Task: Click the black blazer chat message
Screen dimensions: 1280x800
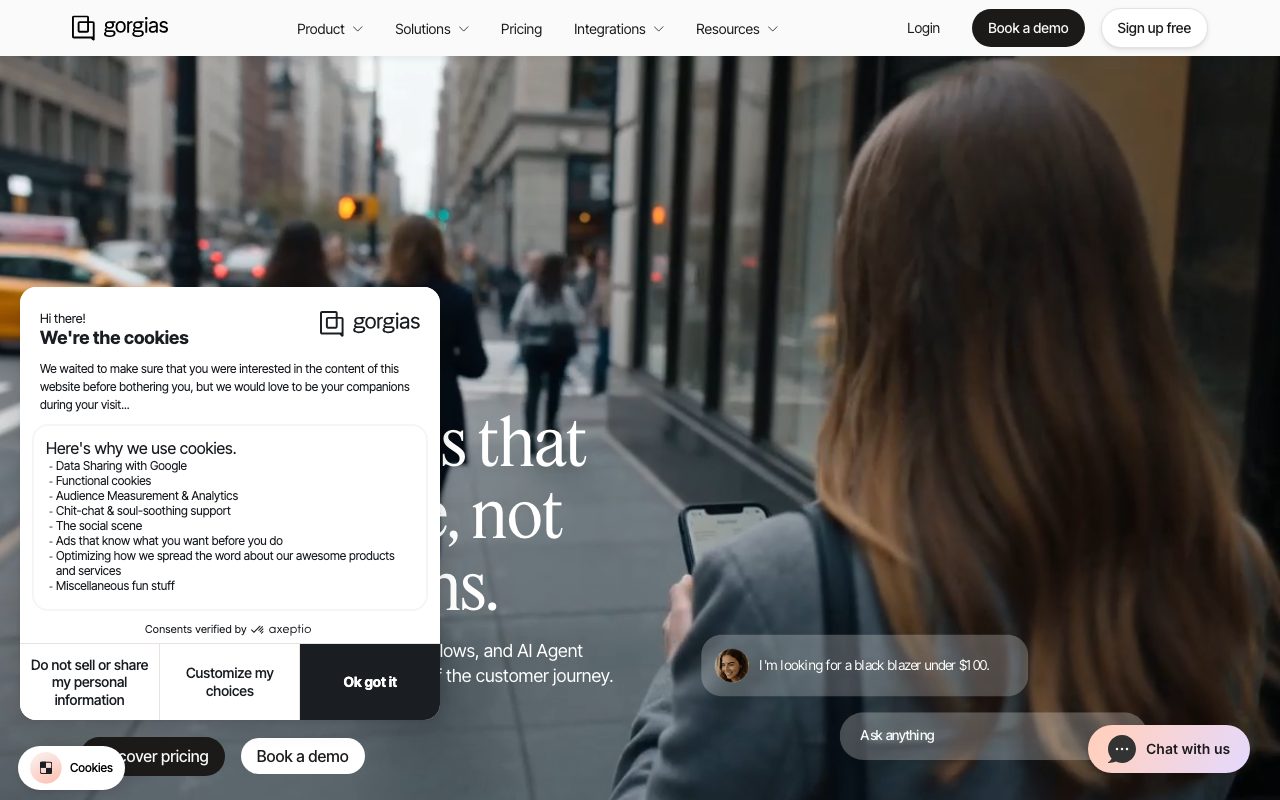Action: click(x=865, y=665)
